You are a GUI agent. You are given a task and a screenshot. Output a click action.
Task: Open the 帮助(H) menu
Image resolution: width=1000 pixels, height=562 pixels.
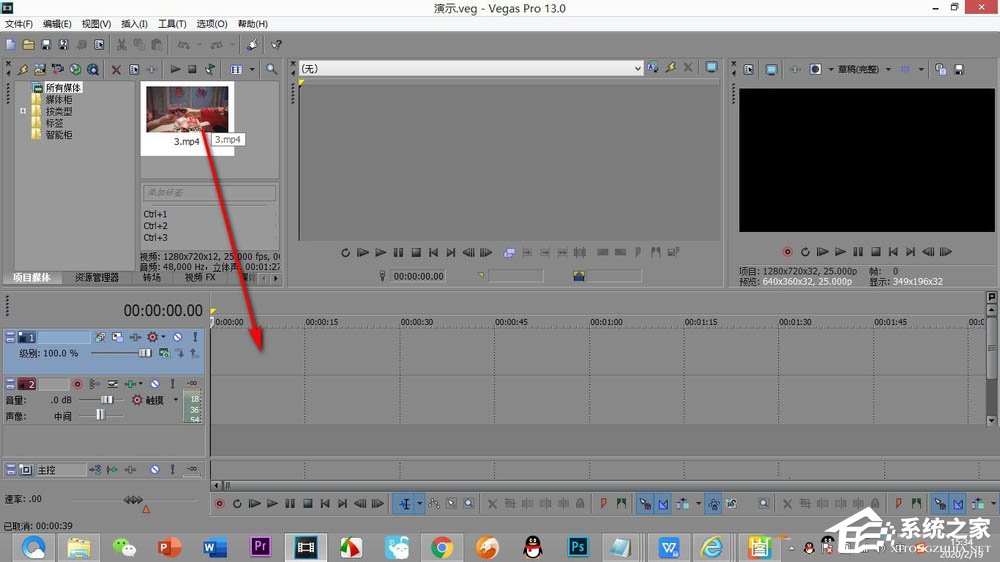click(253, 24)
